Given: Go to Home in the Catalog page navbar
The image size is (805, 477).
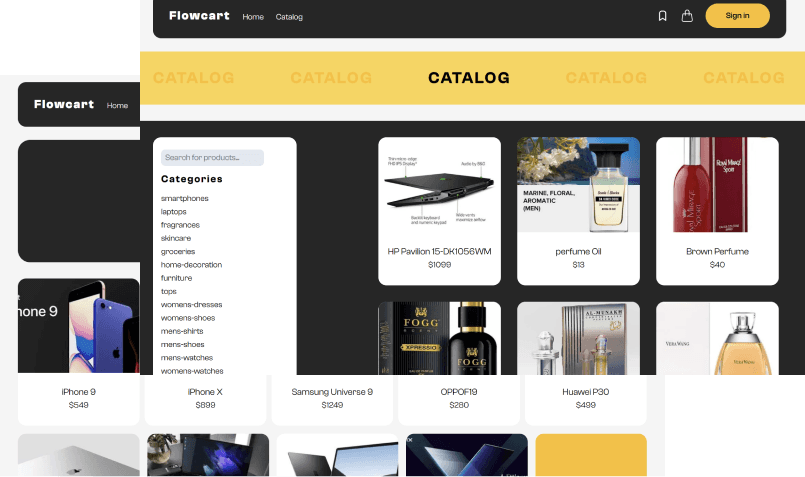Looking at the screenshot, I should coord(253,17).
